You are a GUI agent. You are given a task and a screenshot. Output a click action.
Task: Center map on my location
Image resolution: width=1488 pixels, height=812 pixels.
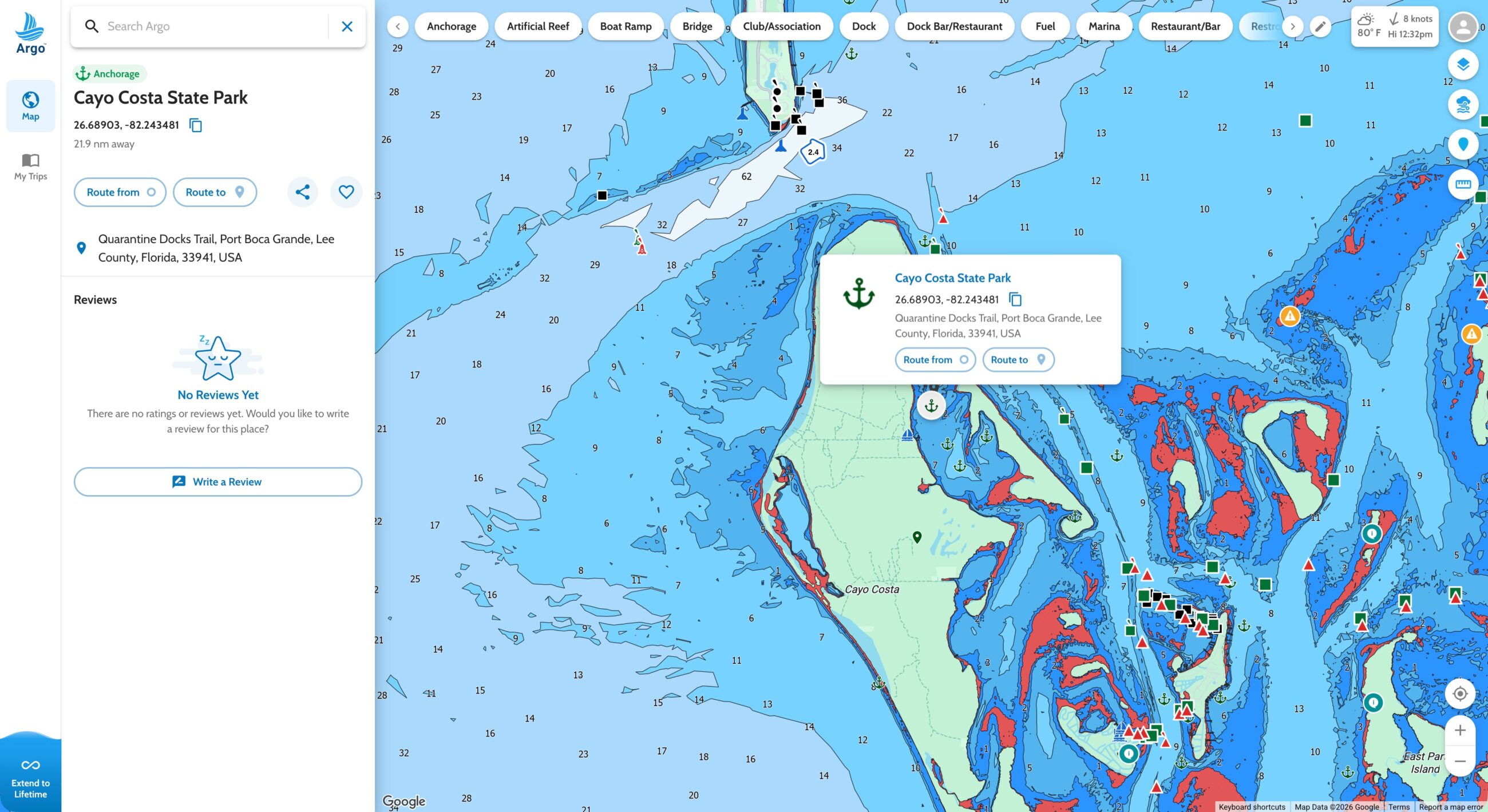pos(1460,694)
